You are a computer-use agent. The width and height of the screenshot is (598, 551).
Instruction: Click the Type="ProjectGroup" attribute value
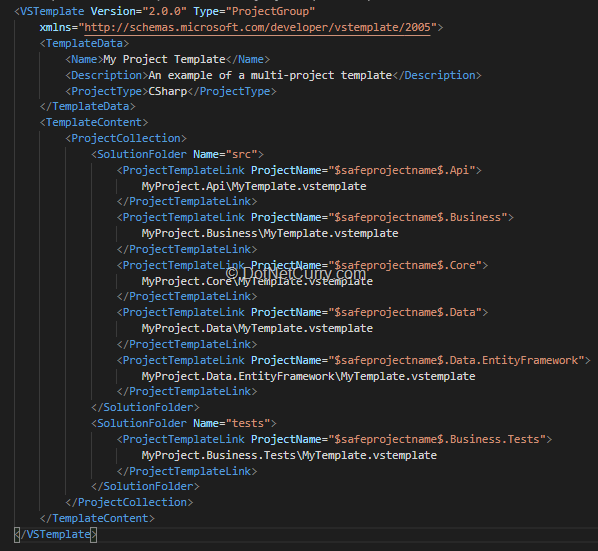[270, 11]
